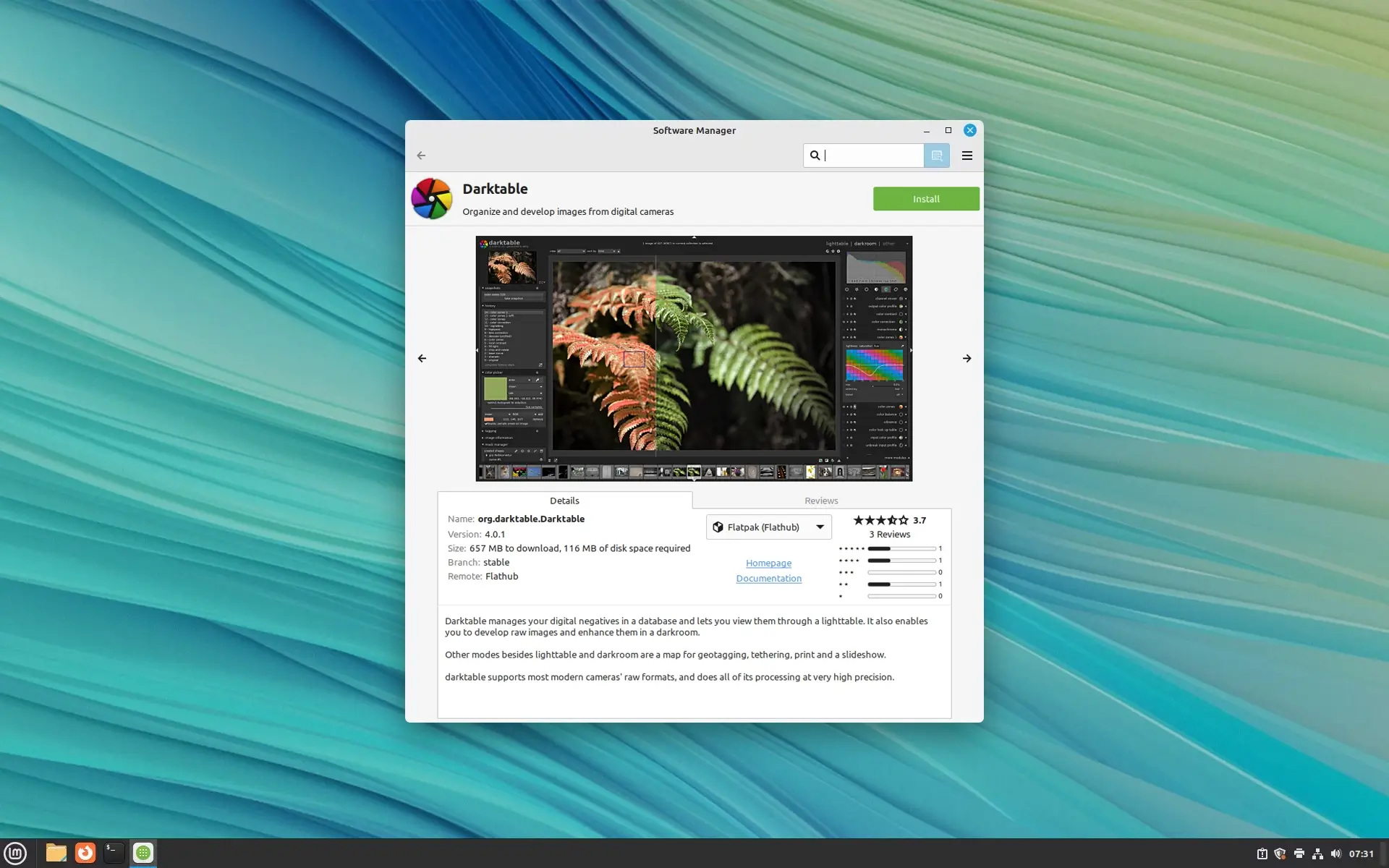Click the search magnifier icon
Image resolution: width=1389 pixels, height=868 pixels.
click(x=815, y=156)
